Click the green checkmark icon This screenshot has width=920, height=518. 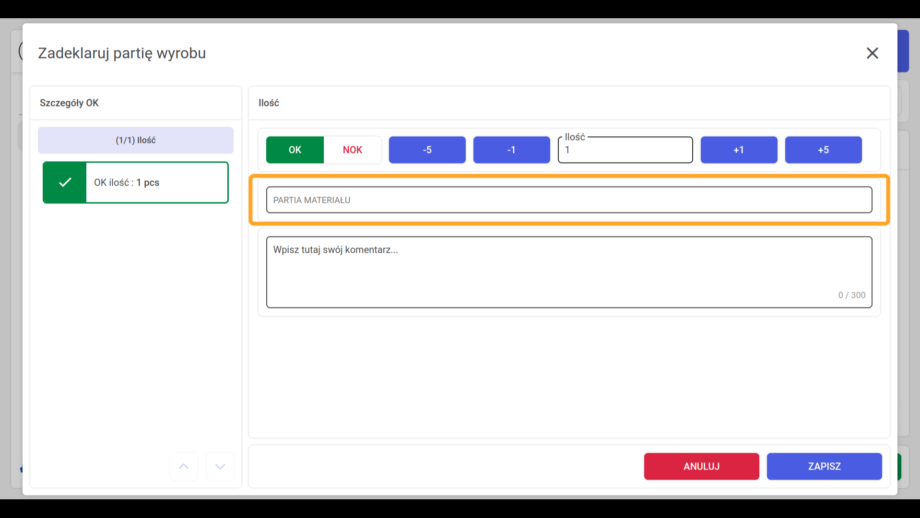[65, 182]
